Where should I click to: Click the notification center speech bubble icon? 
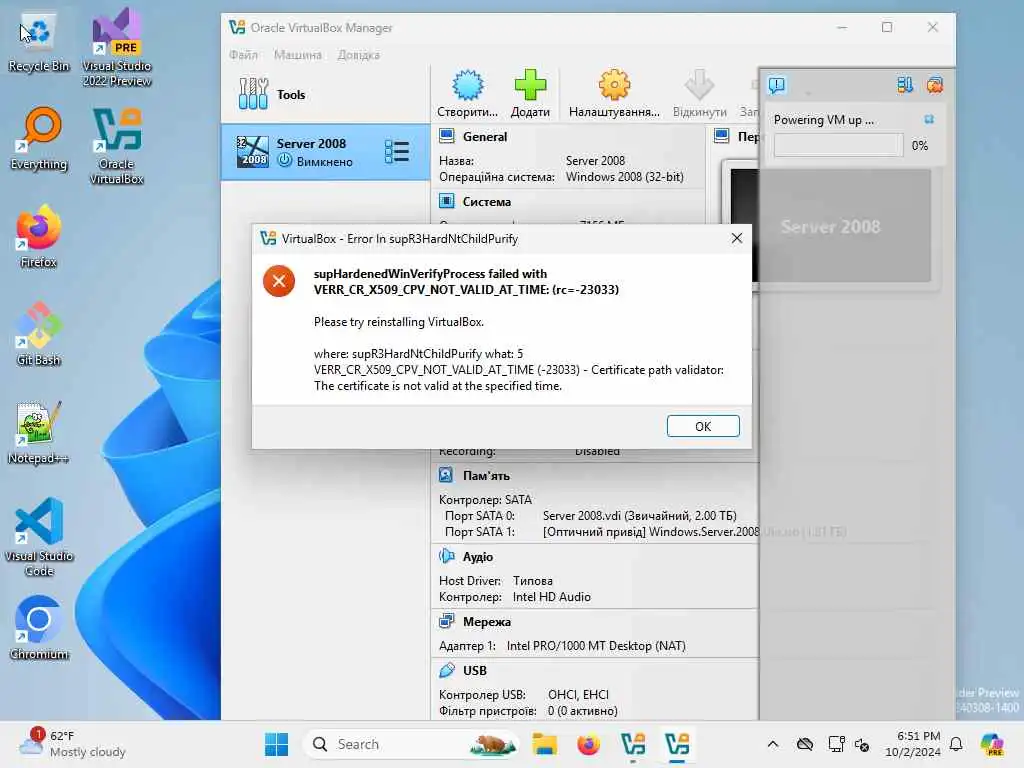click(x=776, y=85)
